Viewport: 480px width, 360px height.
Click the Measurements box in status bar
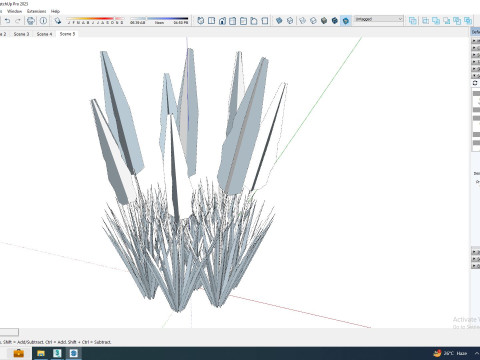[9, 332]
